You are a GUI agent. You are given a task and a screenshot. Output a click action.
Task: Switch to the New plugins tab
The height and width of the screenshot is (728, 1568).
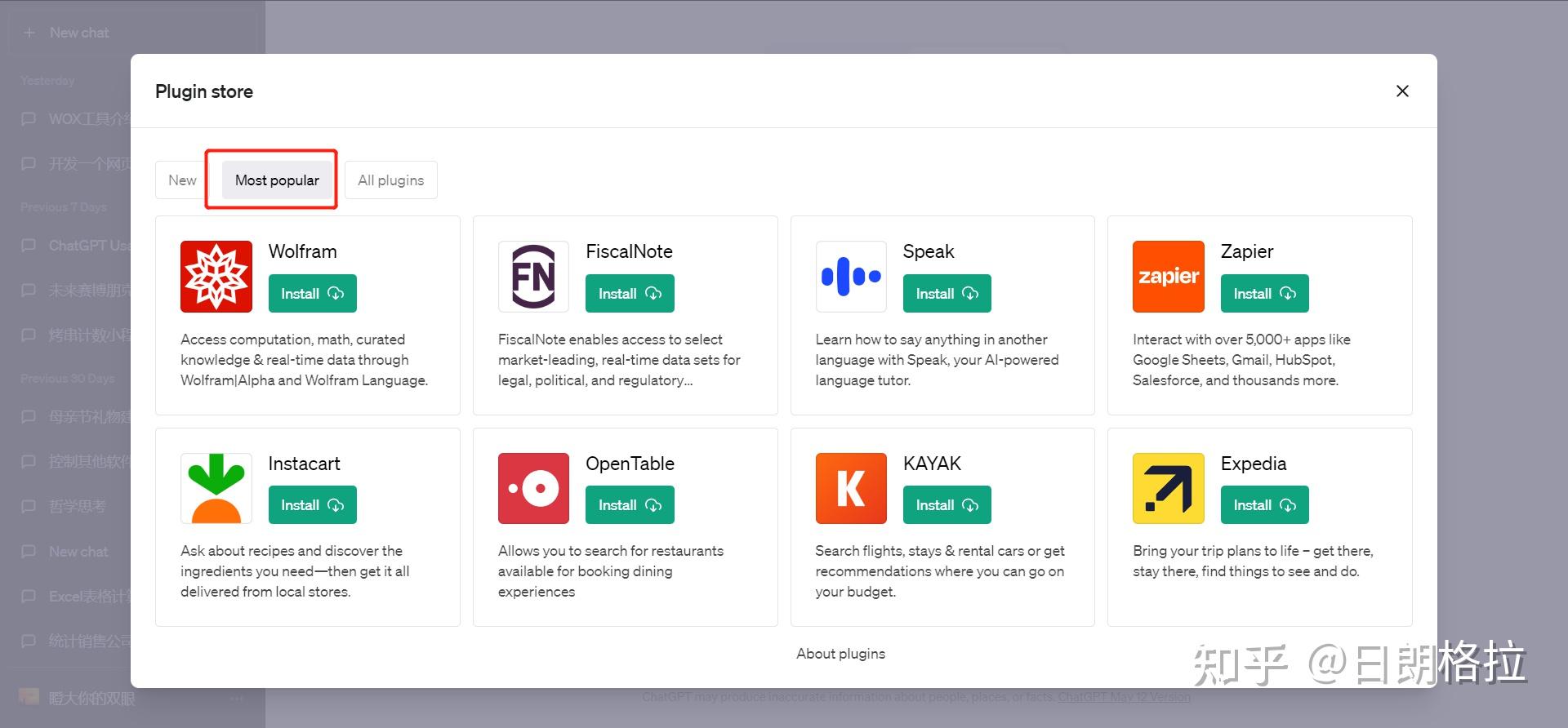tap(182, 180)
